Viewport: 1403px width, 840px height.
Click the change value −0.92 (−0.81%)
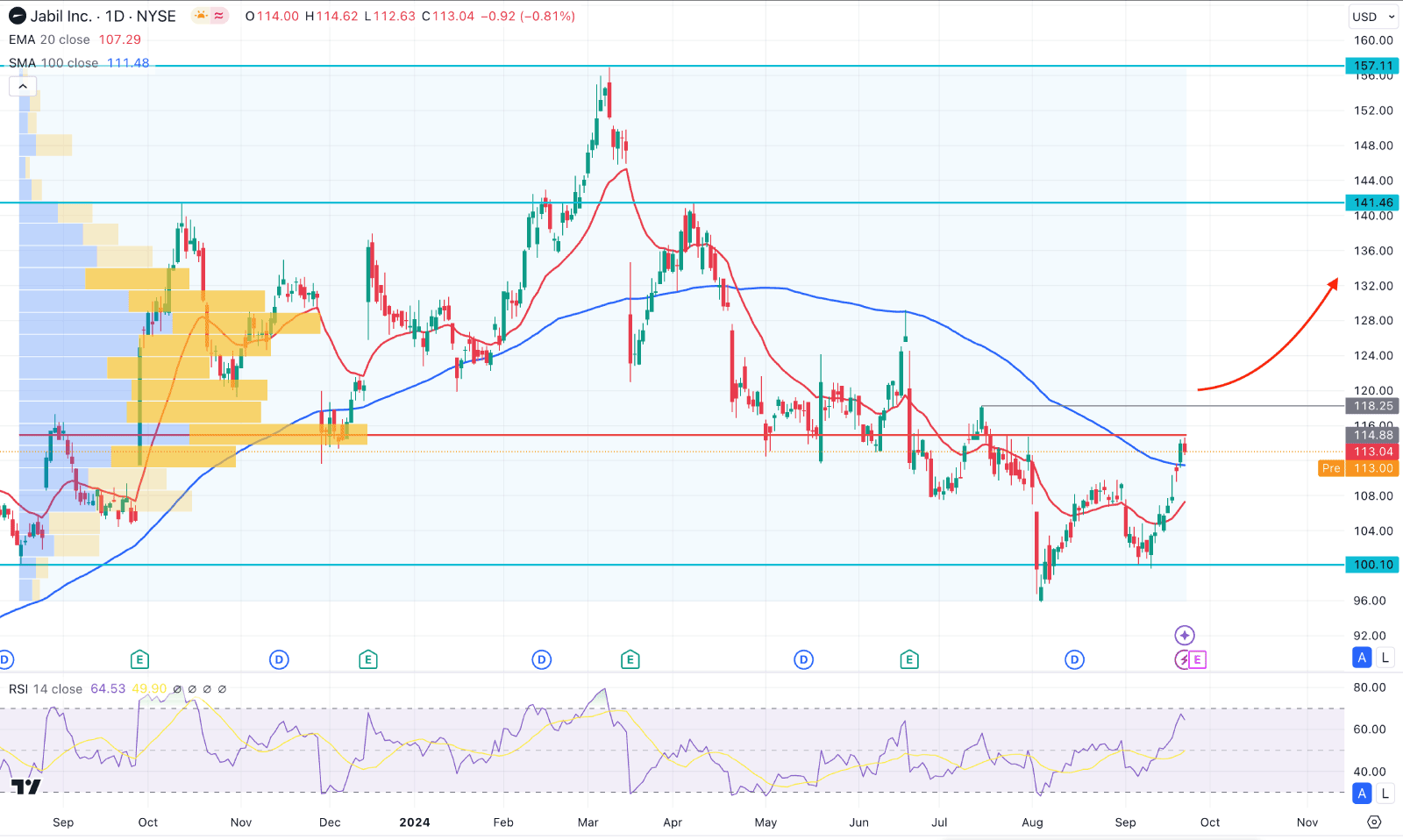[x=528, y=16]
